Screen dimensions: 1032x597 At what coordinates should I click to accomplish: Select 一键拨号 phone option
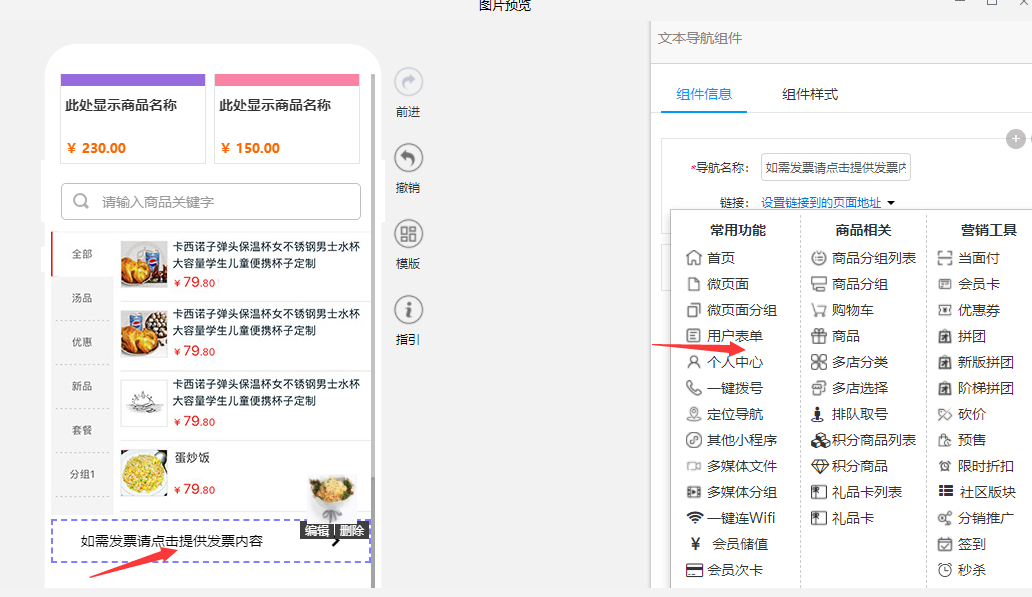click(734, 388)
